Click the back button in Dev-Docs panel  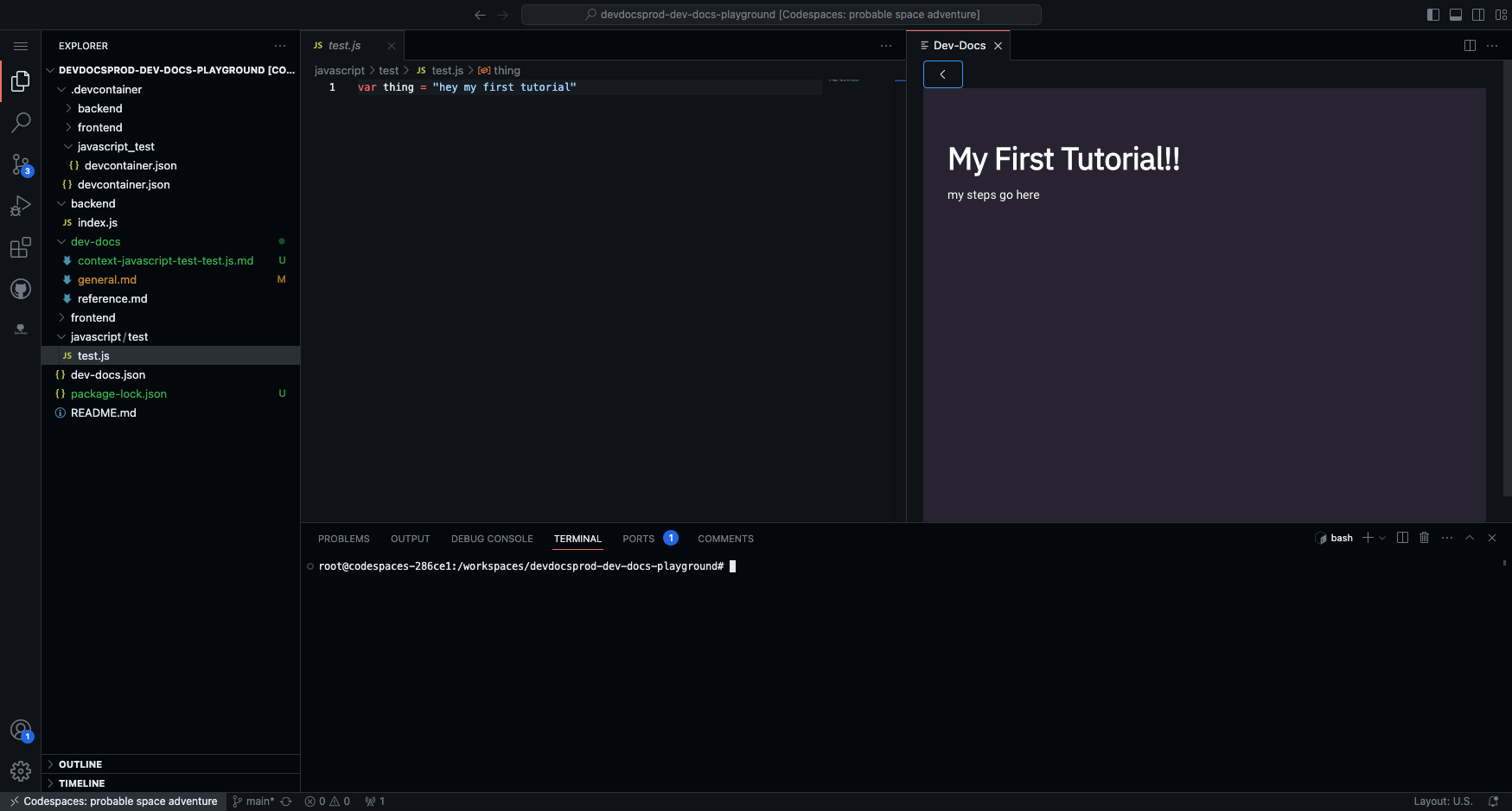tap(942, 74)
